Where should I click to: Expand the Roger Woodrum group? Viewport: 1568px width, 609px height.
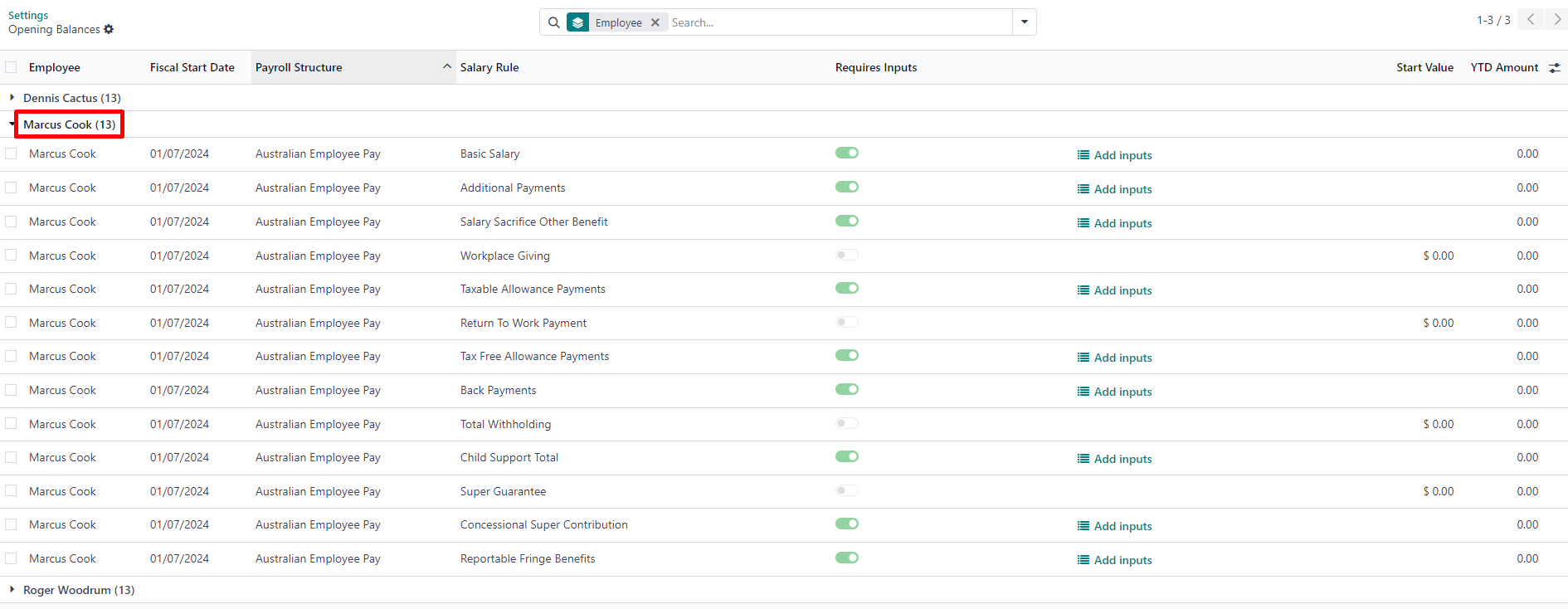click(12, 590)
